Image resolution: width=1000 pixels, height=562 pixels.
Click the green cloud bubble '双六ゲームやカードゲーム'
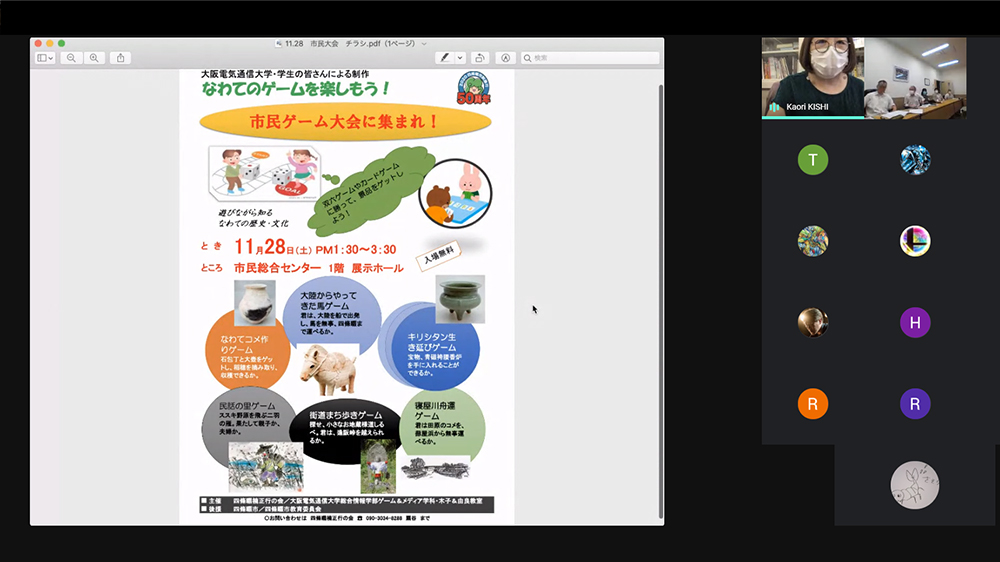click(370, 191)
